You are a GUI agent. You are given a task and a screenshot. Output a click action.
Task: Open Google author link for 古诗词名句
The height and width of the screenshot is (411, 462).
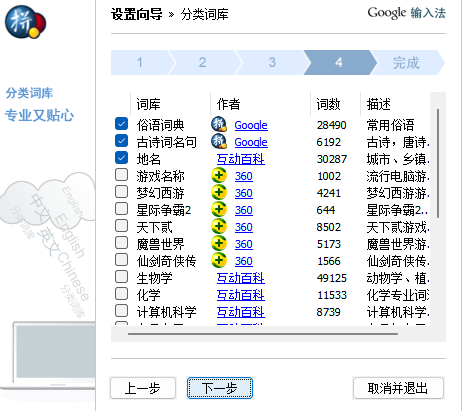click(x=251, y=142)
